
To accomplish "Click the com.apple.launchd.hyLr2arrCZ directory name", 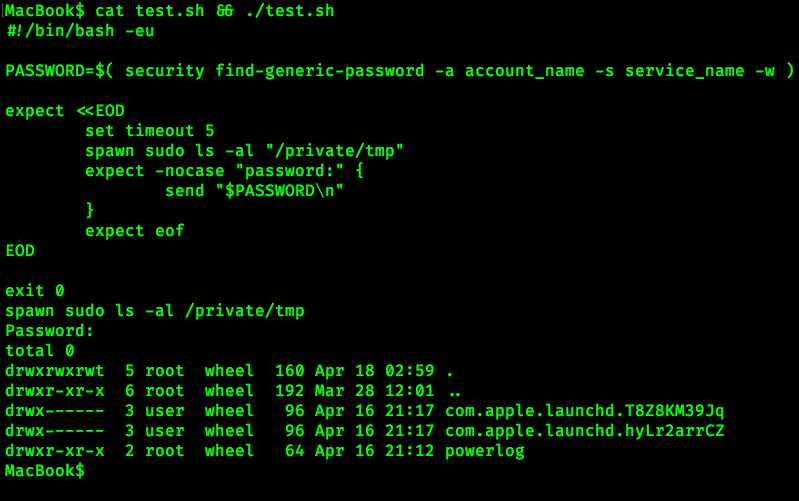I will (585, 430).
